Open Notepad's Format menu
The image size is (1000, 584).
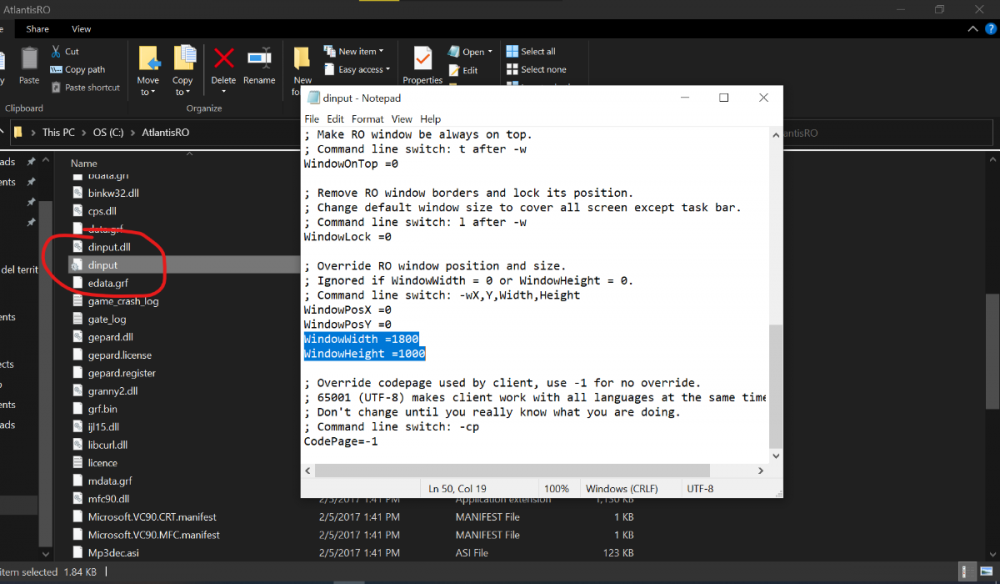coord(367,119)
